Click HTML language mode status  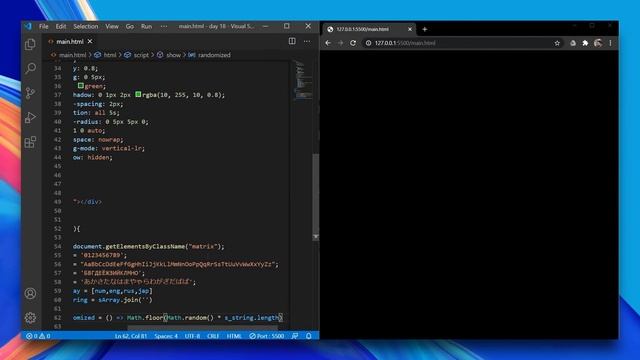234,336
